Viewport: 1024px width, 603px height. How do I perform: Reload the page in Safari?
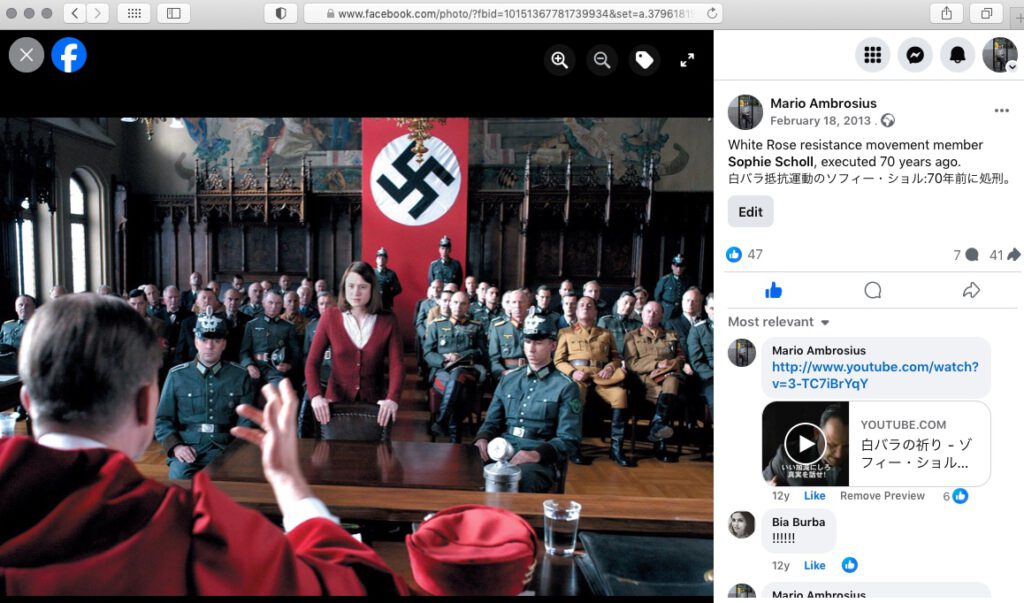click(712, 13)
